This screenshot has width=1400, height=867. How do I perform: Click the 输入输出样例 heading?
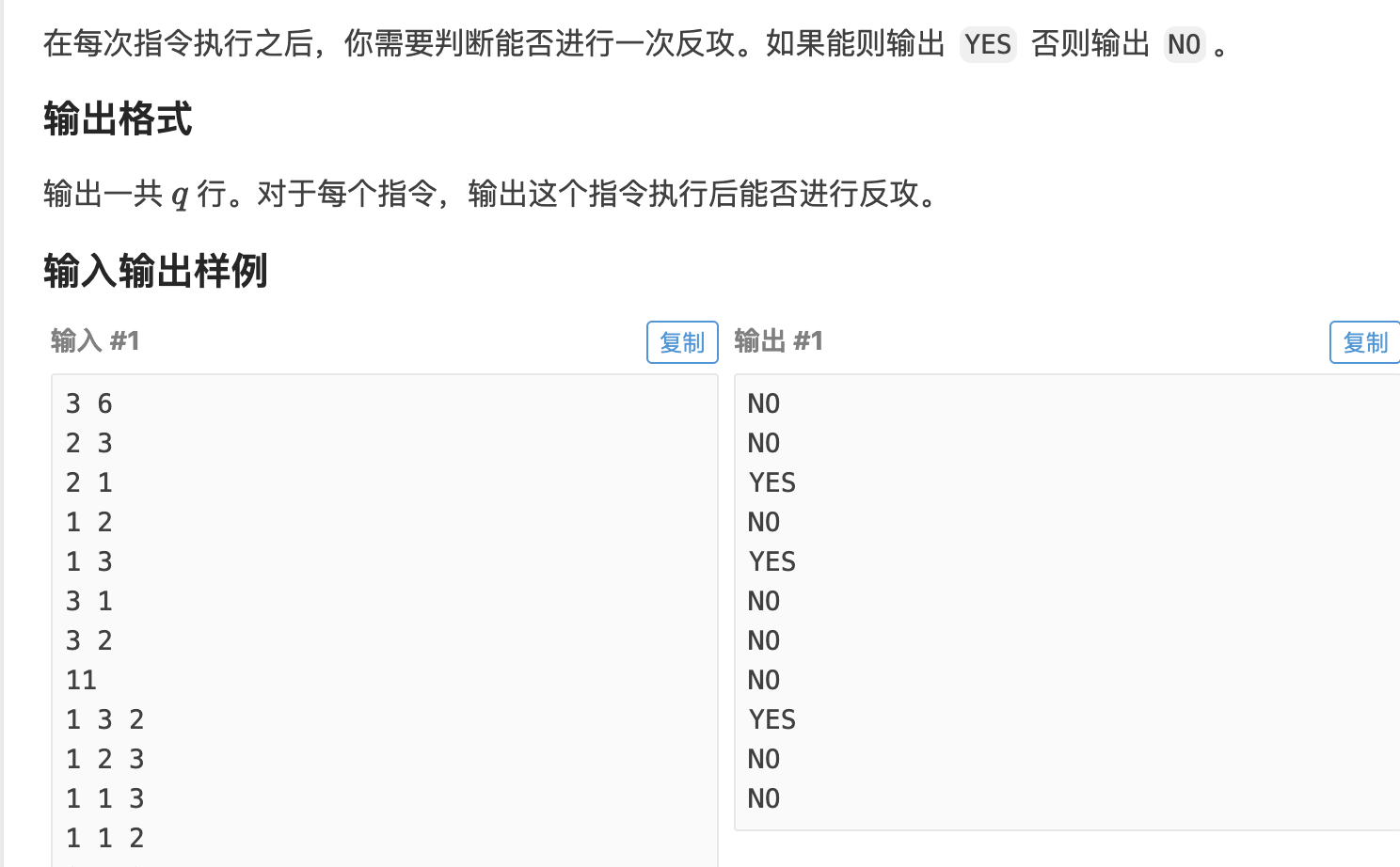[x=155, y=271]
